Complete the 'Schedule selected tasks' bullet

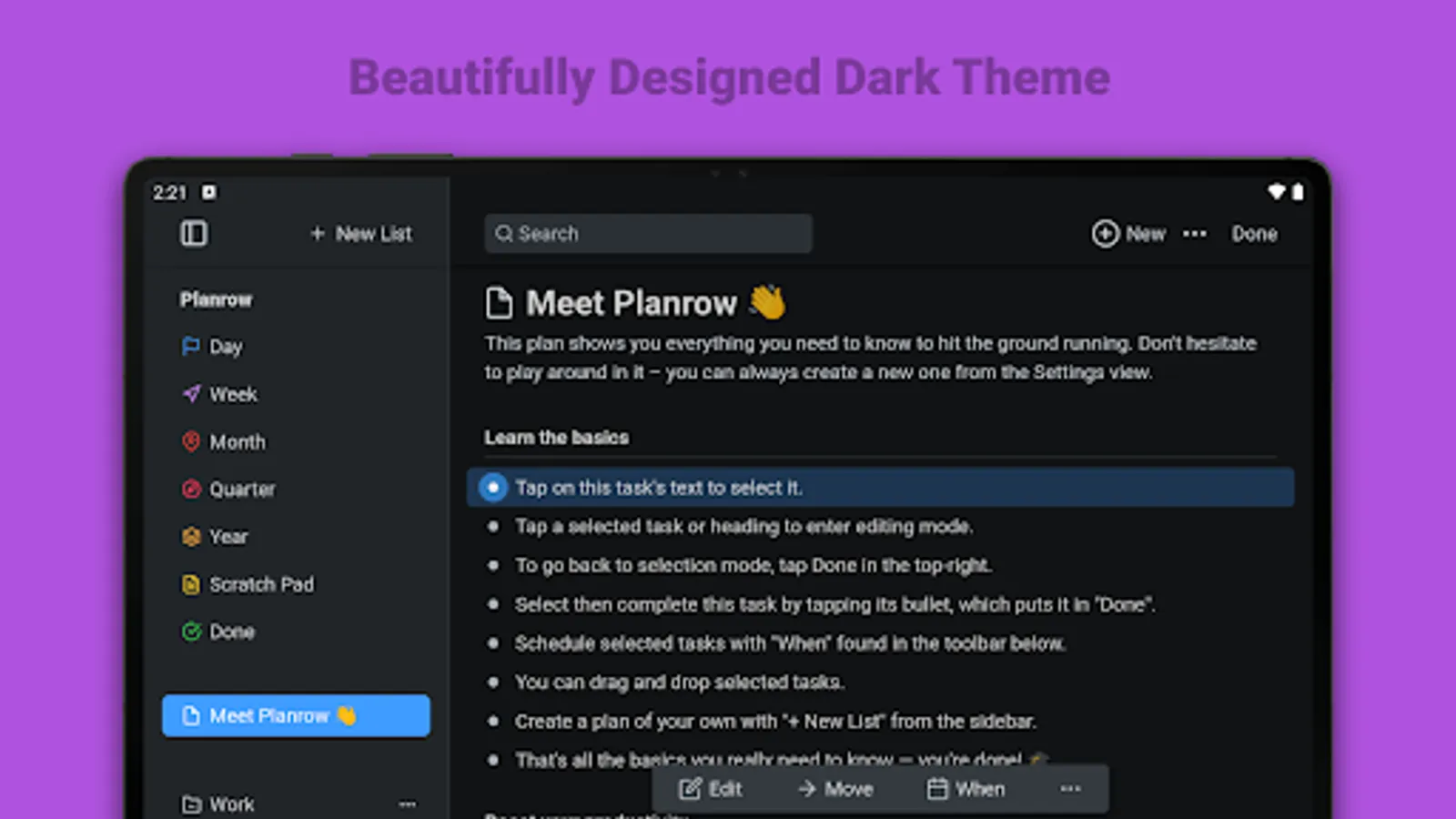coord(493,643)
